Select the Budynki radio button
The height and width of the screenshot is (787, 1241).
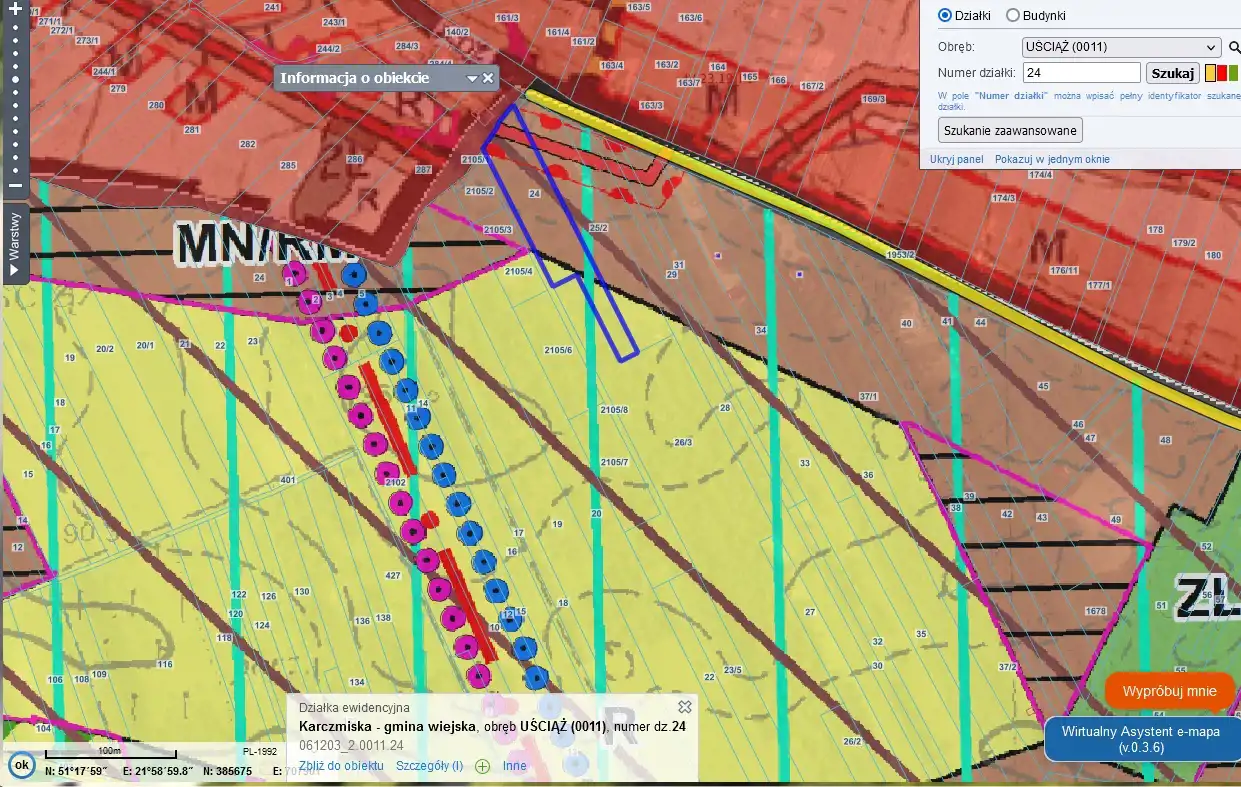[x=1012, y=15]
